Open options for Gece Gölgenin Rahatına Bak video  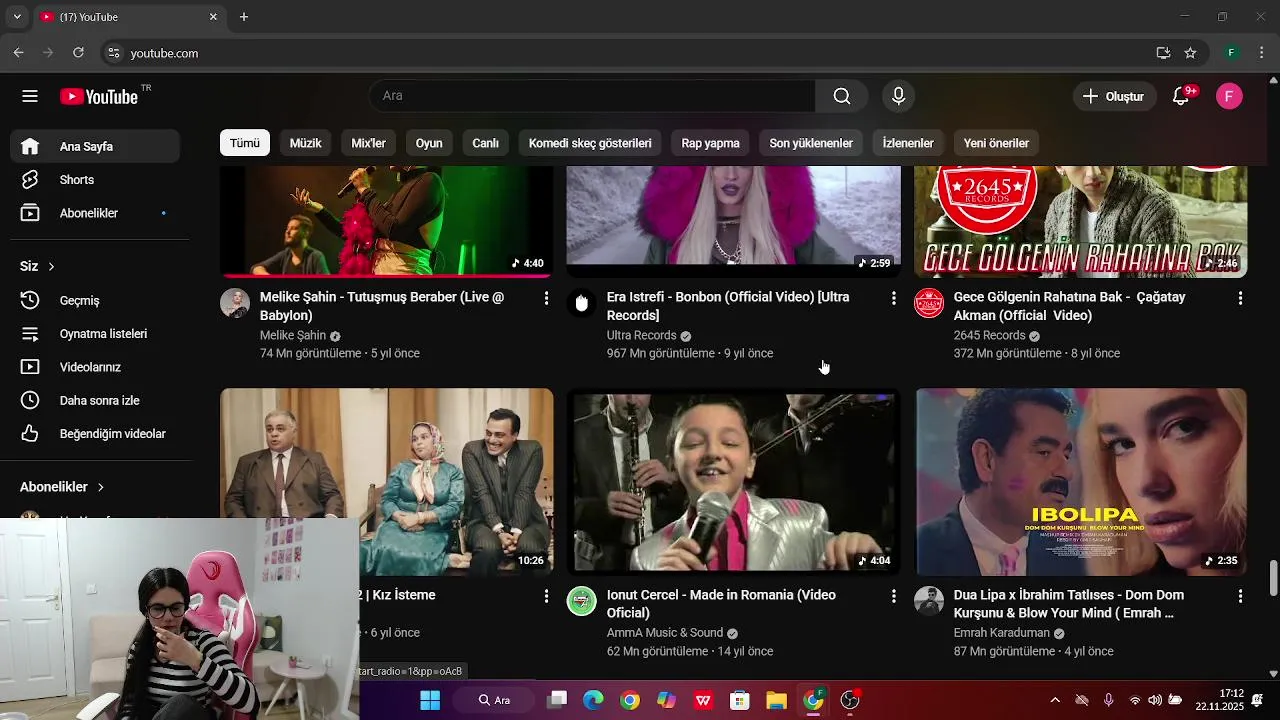pos(1240,298)
